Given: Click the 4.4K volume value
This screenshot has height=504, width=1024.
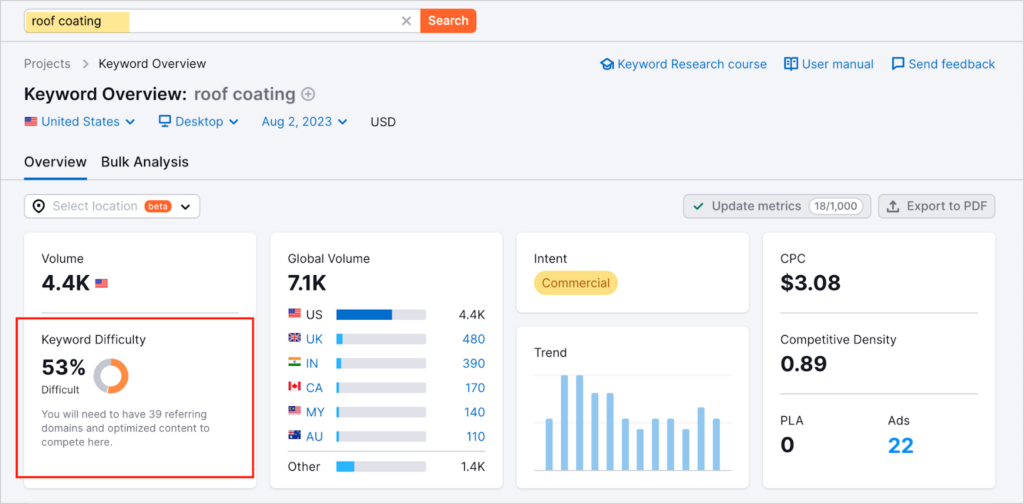Looking at the screenshot, I should (x=66, y=283).
